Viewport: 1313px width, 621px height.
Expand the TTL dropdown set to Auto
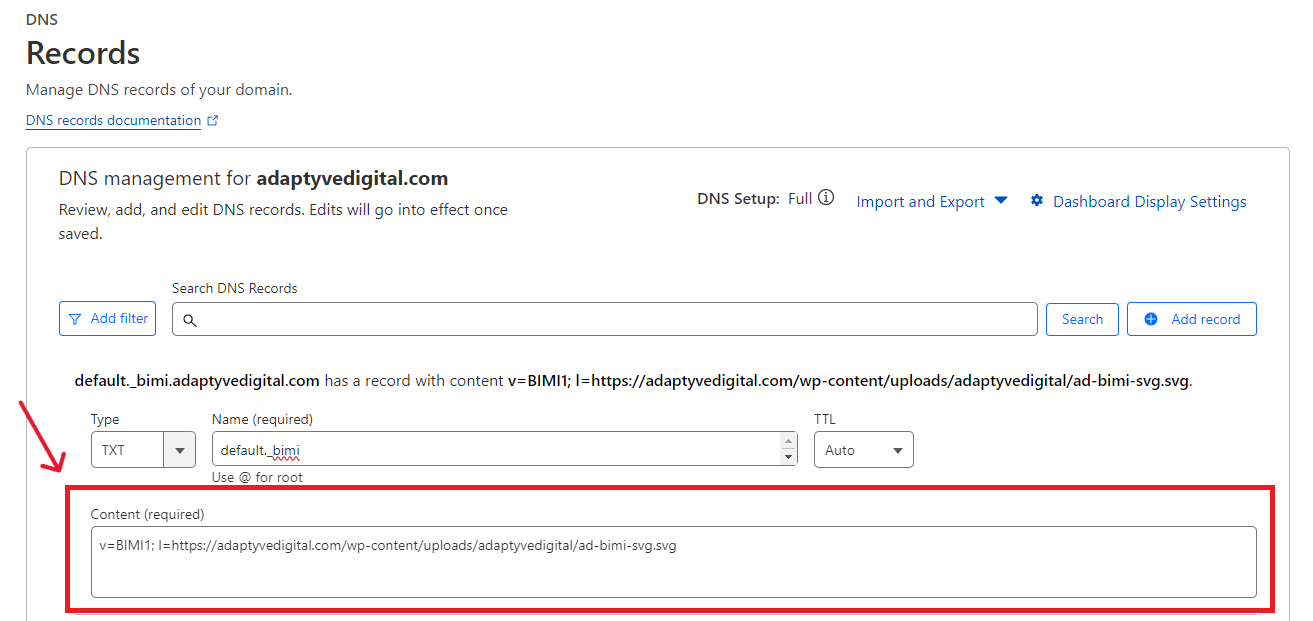click(x=863, y=450)
